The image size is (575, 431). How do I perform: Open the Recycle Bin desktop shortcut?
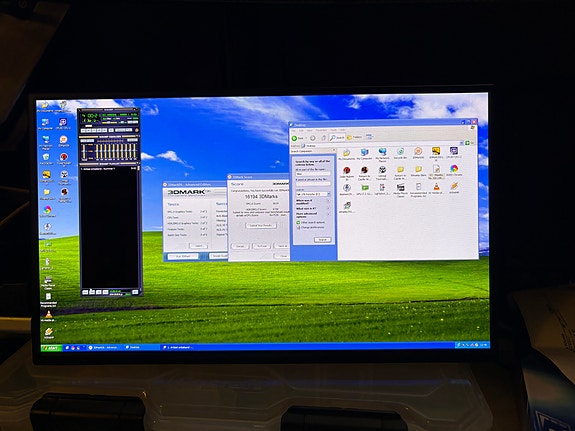(45, 157)
